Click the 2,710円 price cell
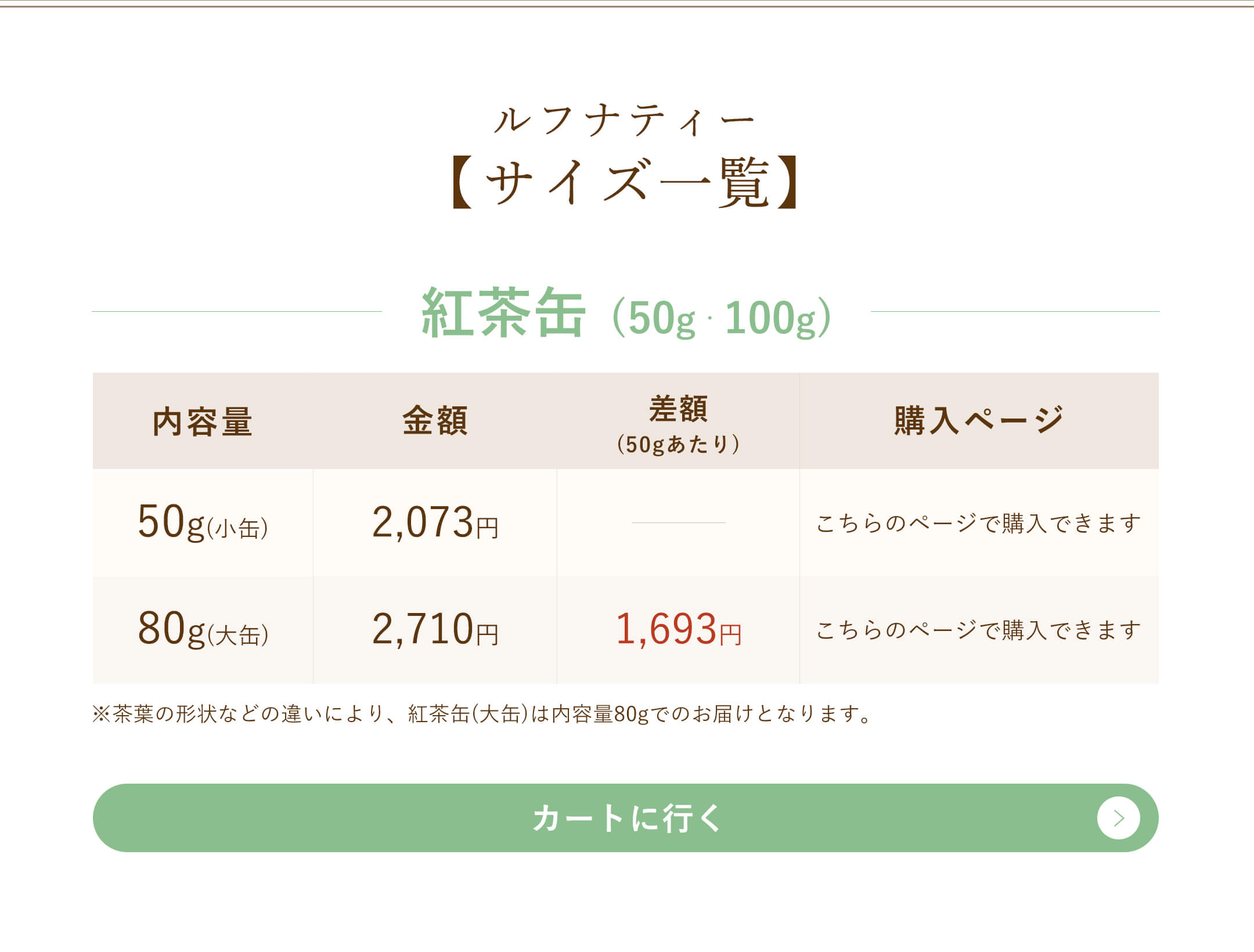The height and width of the screenshot is (952, 1254). [435, 629]
